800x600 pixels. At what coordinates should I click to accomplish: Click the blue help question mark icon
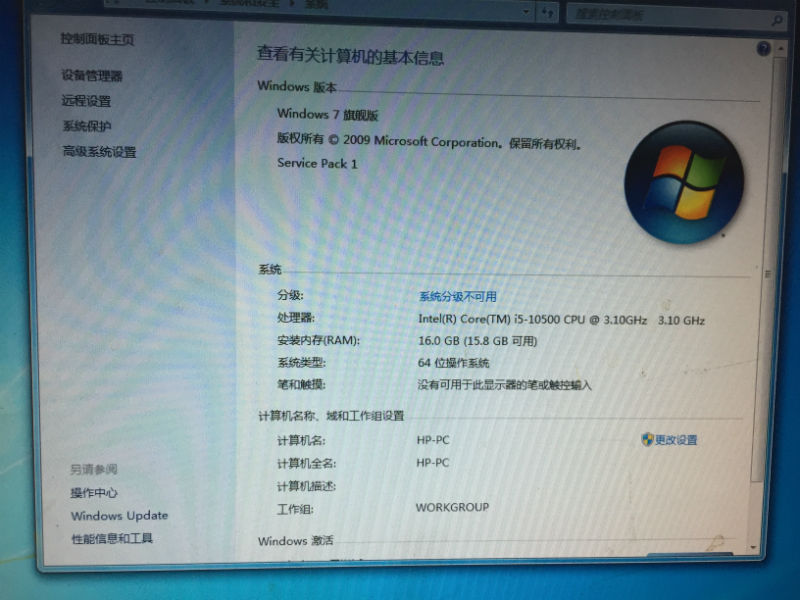(x=763, y=49)
